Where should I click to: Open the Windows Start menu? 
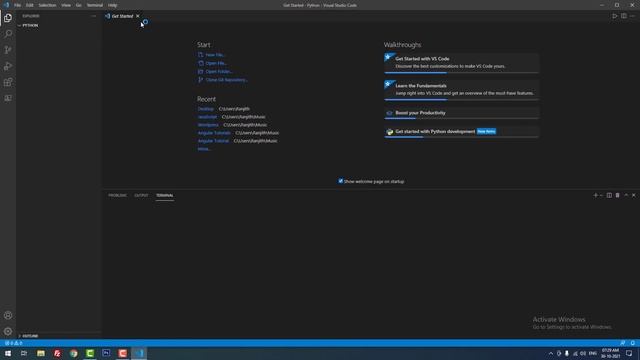click(x=8, y=353)
